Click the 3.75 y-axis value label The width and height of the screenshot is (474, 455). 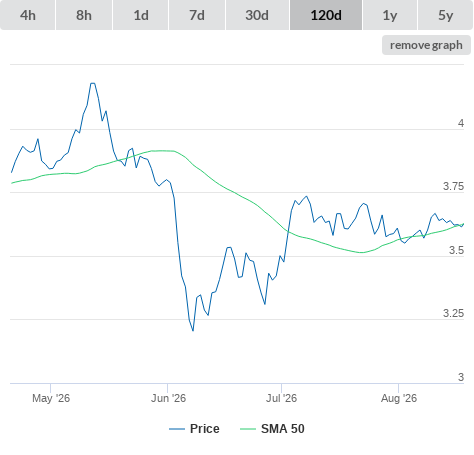coord(453,186)
